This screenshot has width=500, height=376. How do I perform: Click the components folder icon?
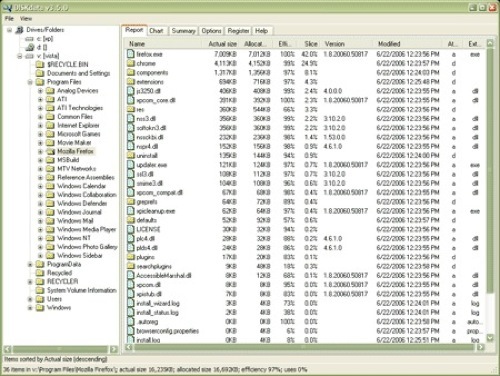(131, 73)
